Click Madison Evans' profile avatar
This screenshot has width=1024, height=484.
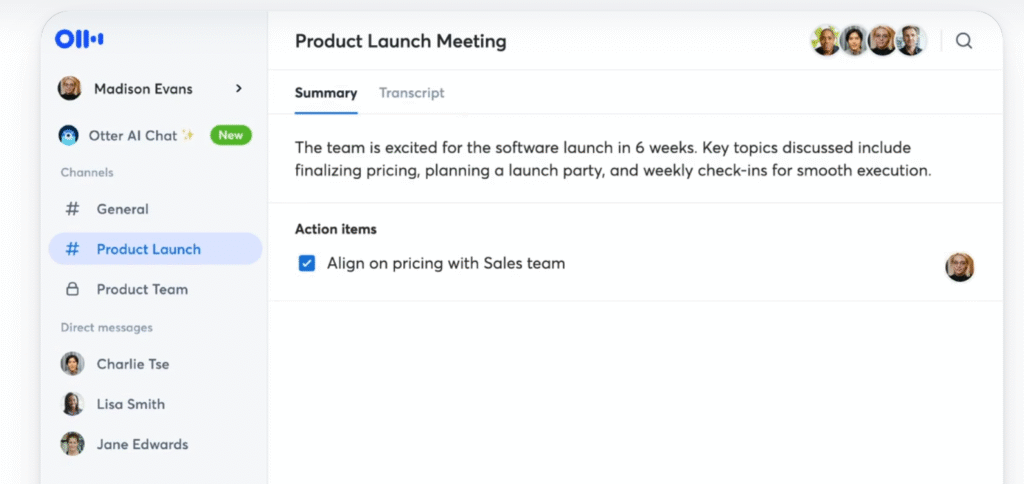pos(69,88)
